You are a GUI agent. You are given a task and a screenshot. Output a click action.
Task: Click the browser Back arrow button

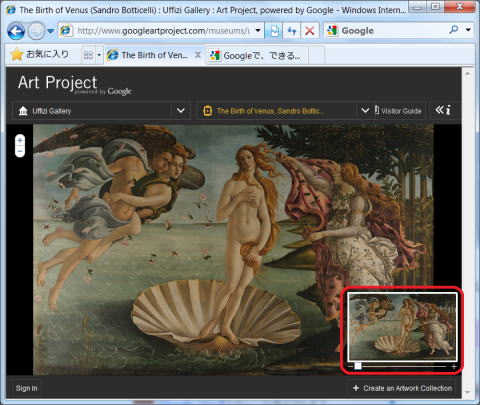tap(16, 31)
